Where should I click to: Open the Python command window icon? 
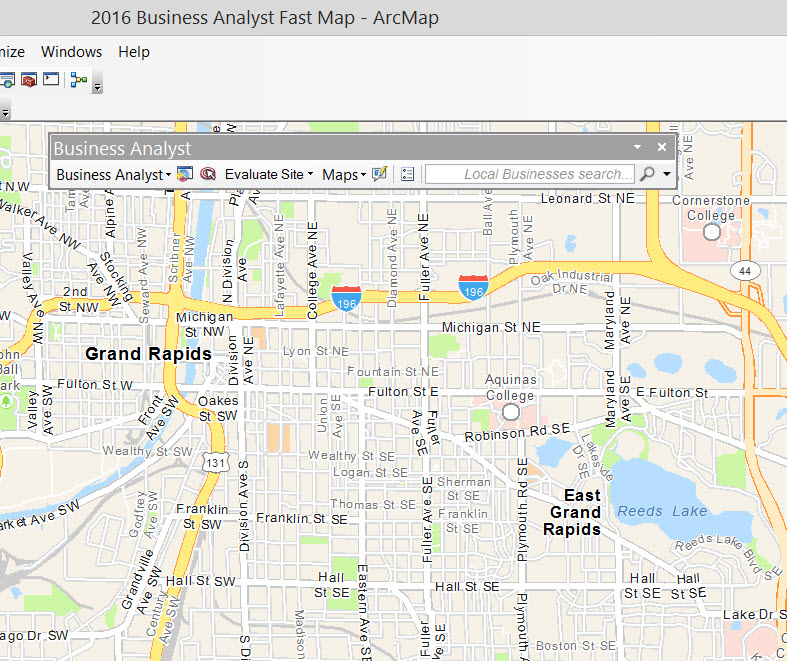coord(51,79)
